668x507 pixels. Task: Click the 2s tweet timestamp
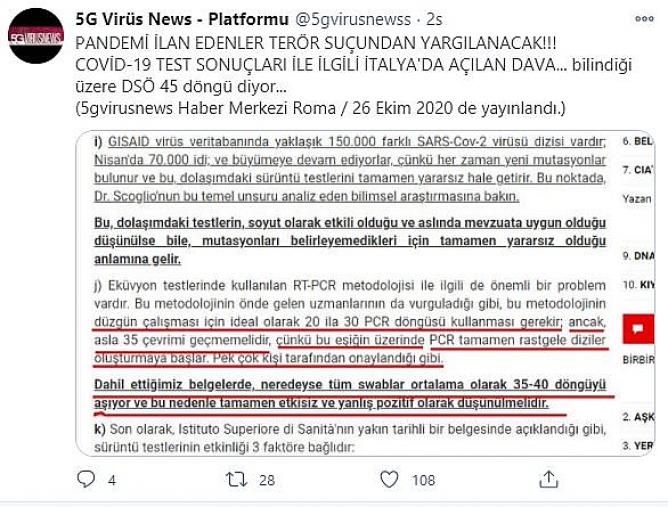click(x=434, y=20)
